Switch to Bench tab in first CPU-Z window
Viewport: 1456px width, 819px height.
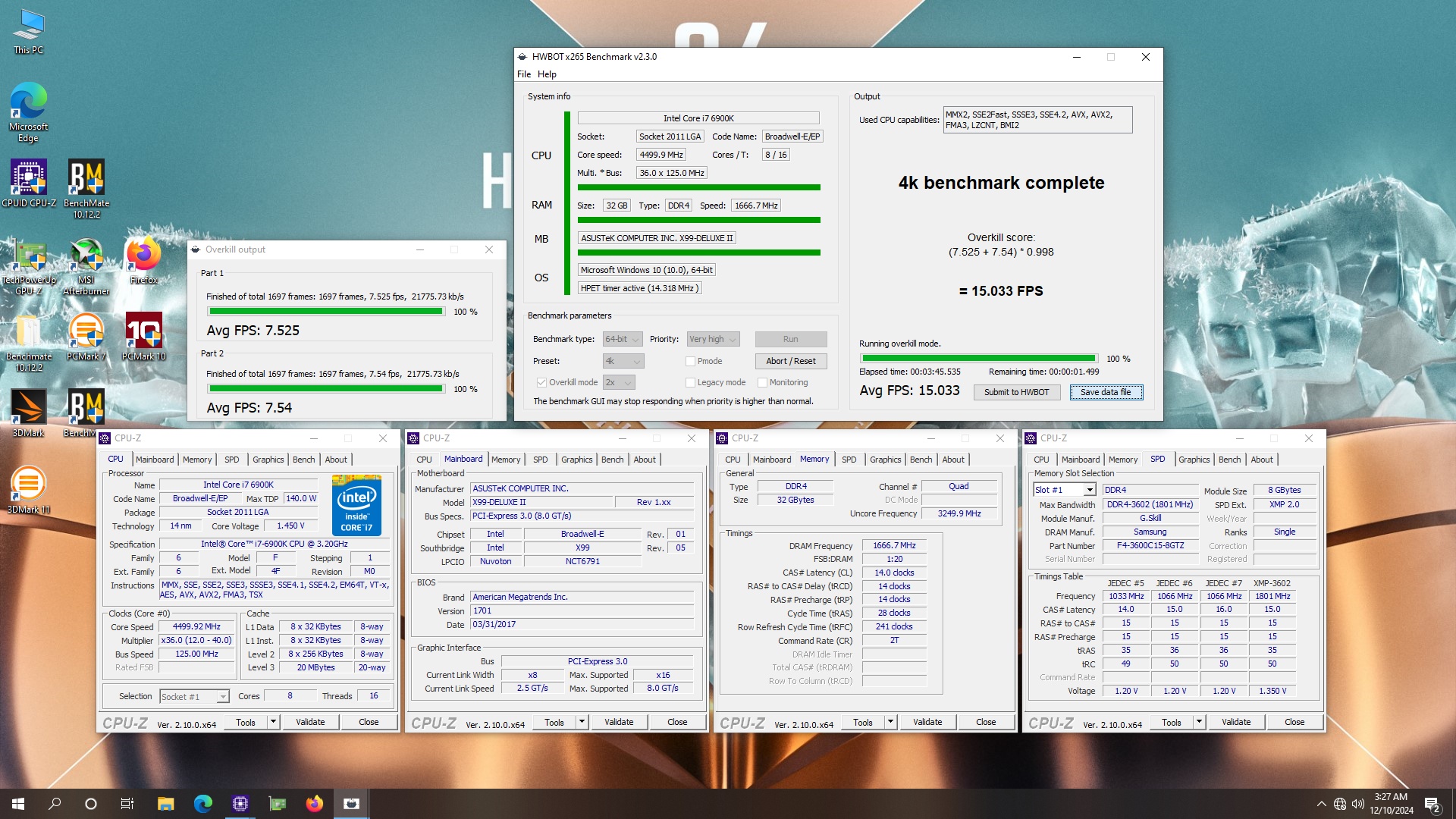click(303, 460)
